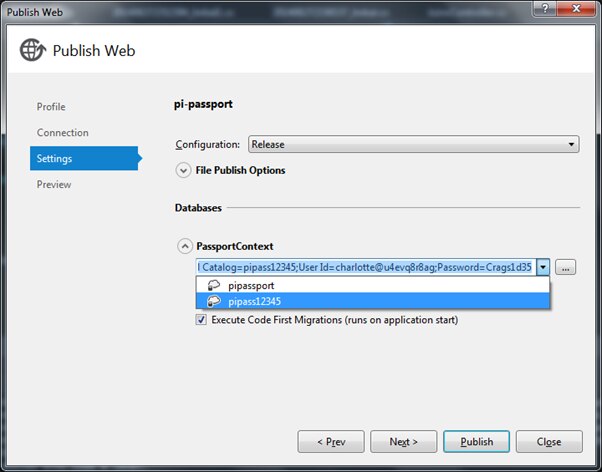Click the ellipsis button beside the connection string
The width and height of the screenshot is (602, 472).
pyautogui.click(x=566, y=267)
